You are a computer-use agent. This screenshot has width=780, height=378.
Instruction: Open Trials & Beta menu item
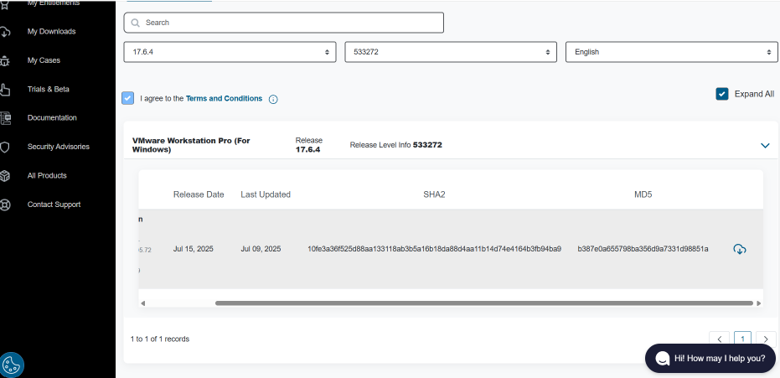tap(48, 89)
